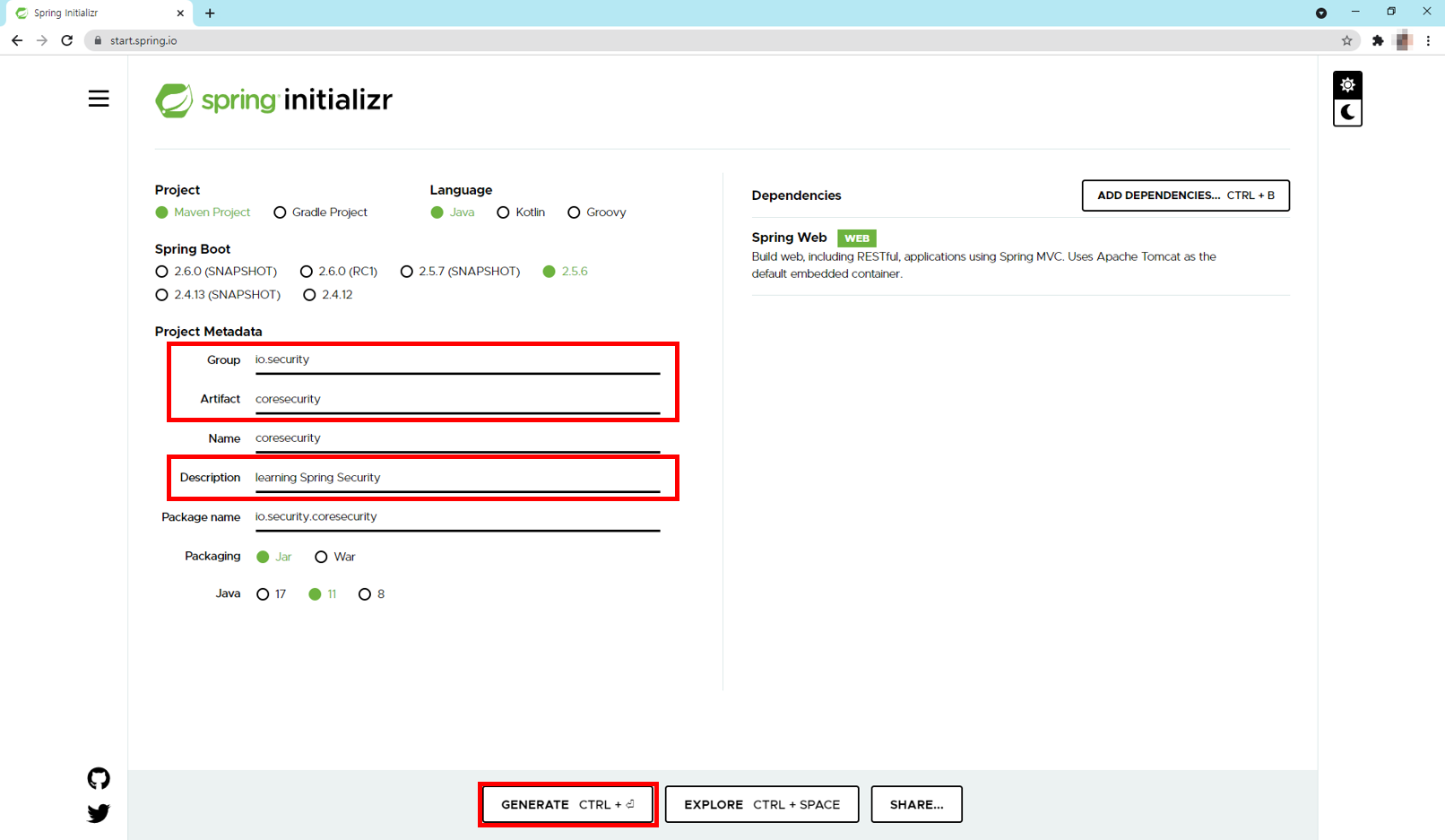Click the Artifact input field

[457, 399]
